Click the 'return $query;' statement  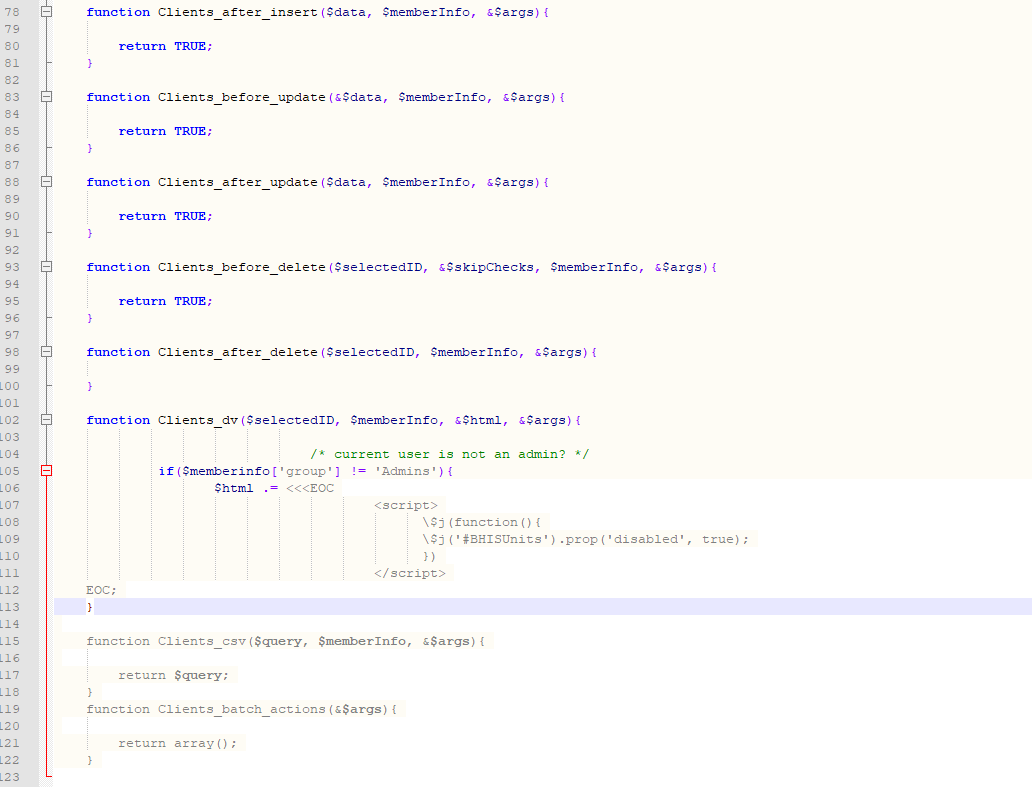point(174,675)
